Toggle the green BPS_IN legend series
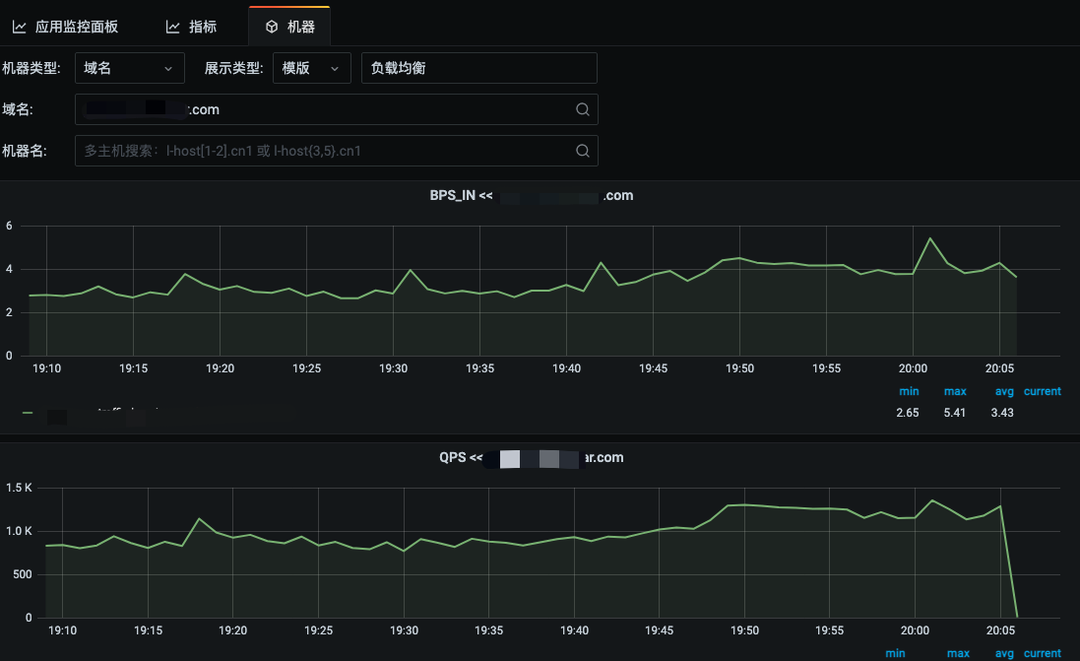Screen dimensions: 1080x661 point(28,413)
